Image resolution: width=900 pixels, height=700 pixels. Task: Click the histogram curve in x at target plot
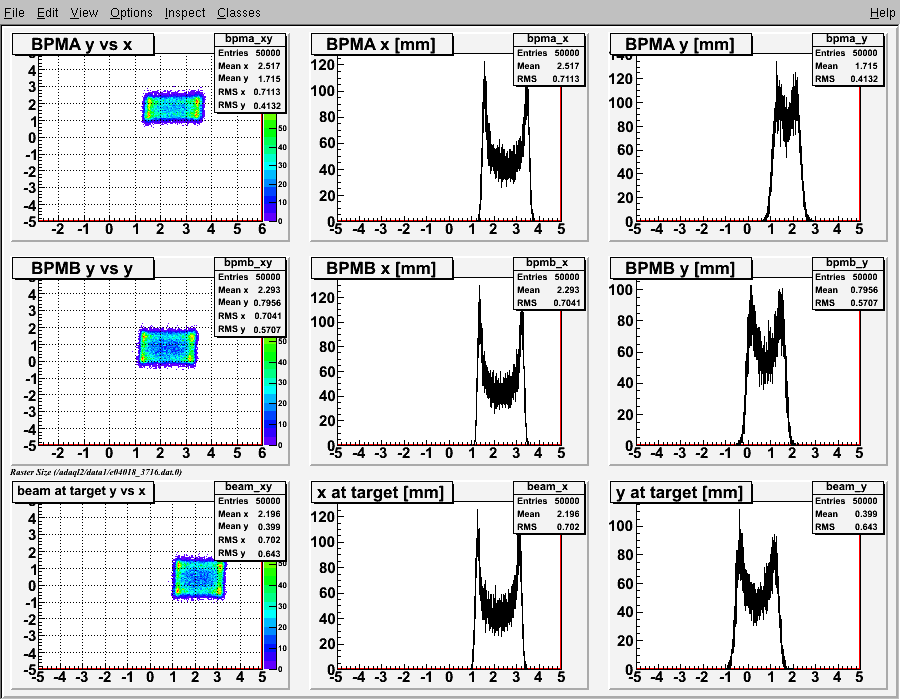pos(498,614)
